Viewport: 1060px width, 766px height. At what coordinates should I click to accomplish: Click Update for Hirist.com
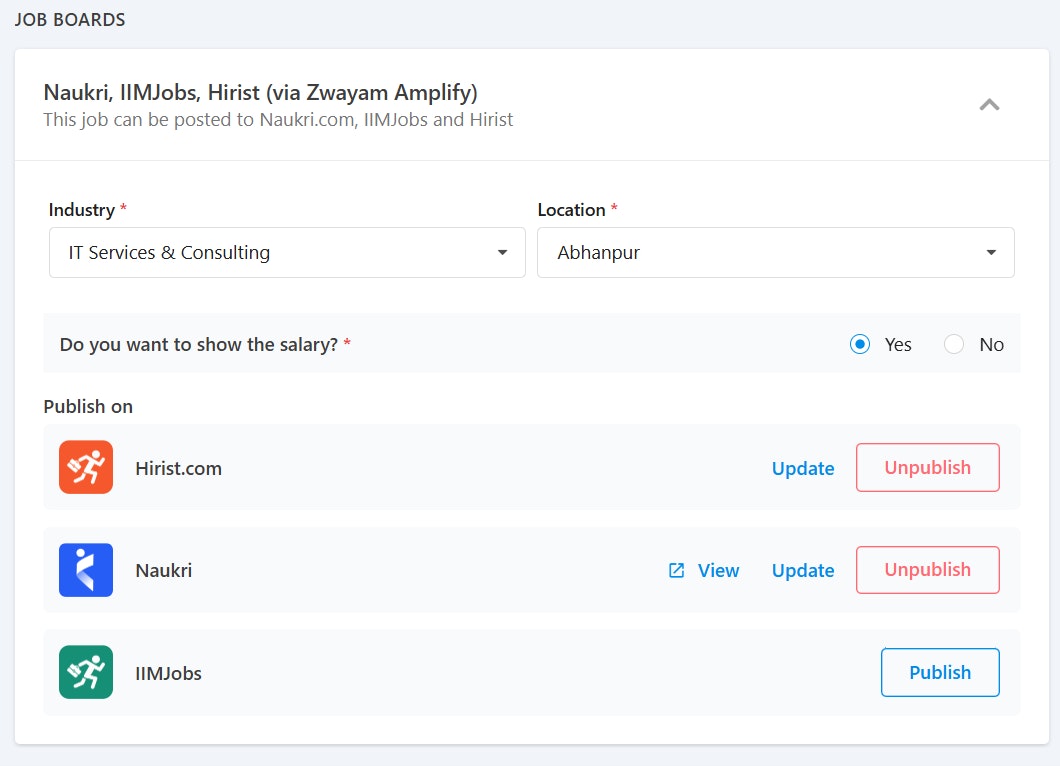point(803,469)
